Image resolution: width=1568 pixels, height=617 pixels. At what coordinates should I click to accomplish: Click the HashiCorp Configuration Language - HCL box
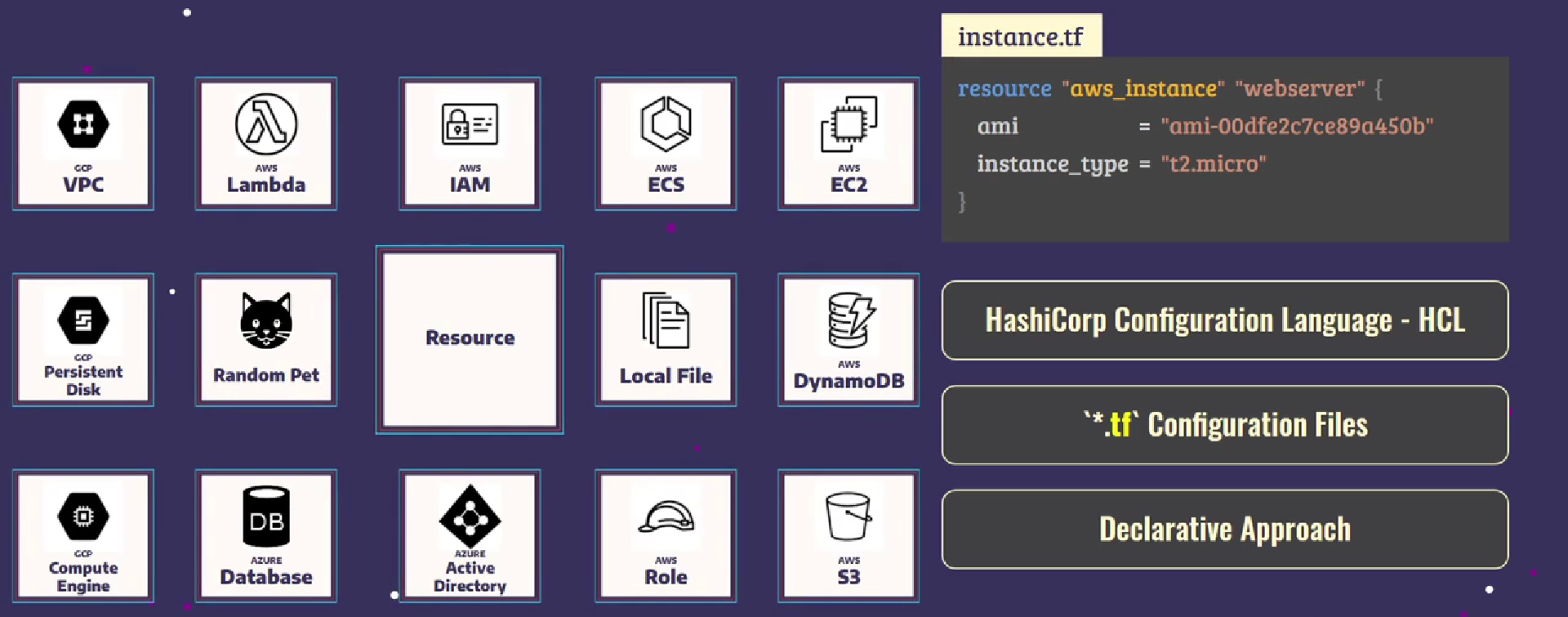[x=1225, y=320]
